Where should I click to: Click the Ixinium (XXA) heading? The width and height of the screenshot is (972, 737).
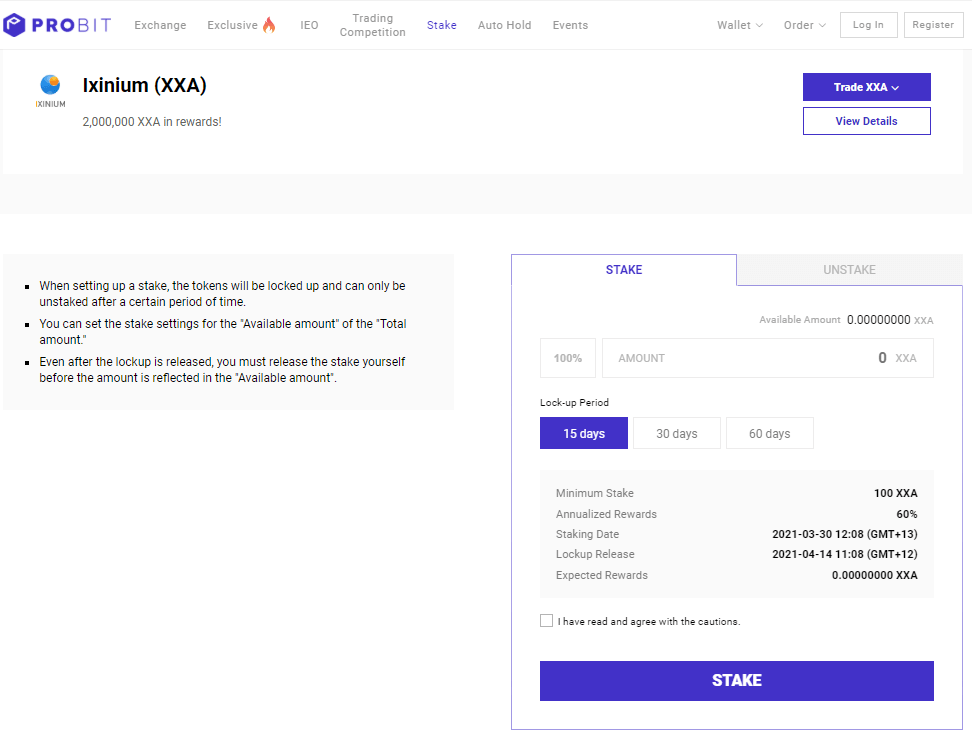(x=144, y=85)
